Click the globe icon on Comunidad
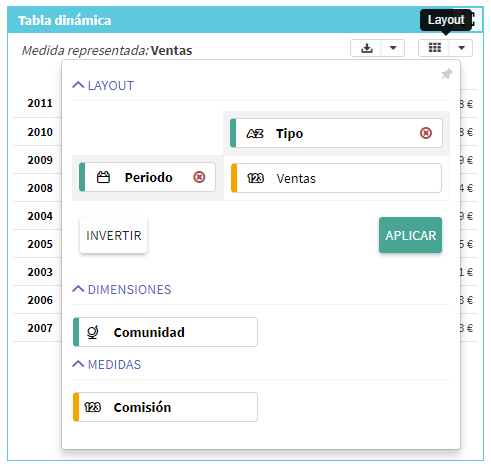 pyautogui.click(x=93, y=332)
